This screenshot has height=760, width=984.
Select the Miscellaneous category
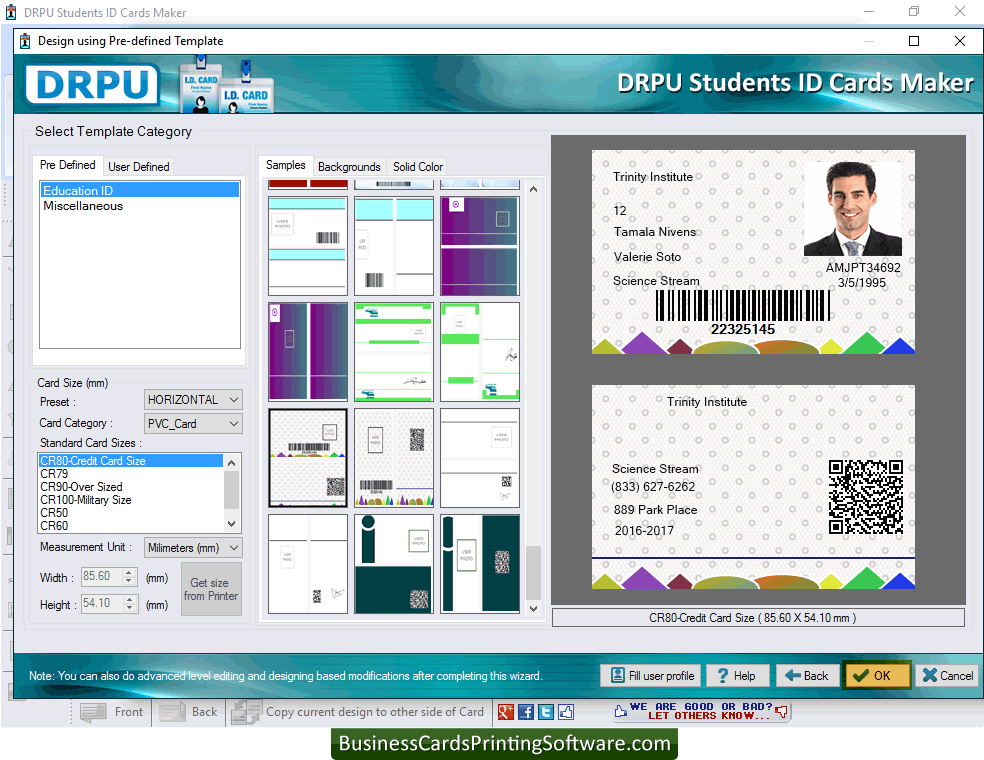140,206
